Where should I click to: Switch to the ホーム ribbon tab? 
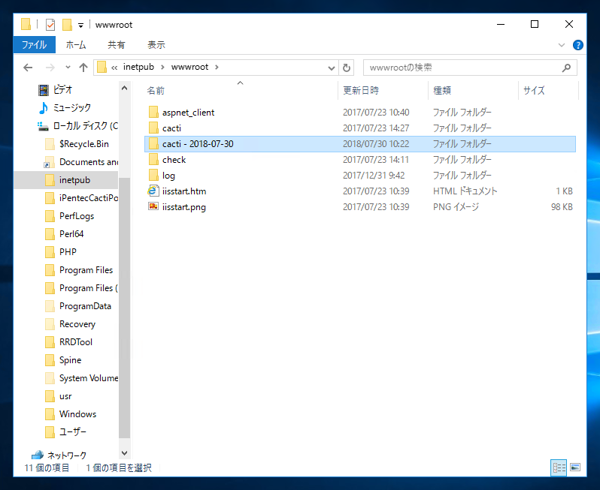coord(76,45)
